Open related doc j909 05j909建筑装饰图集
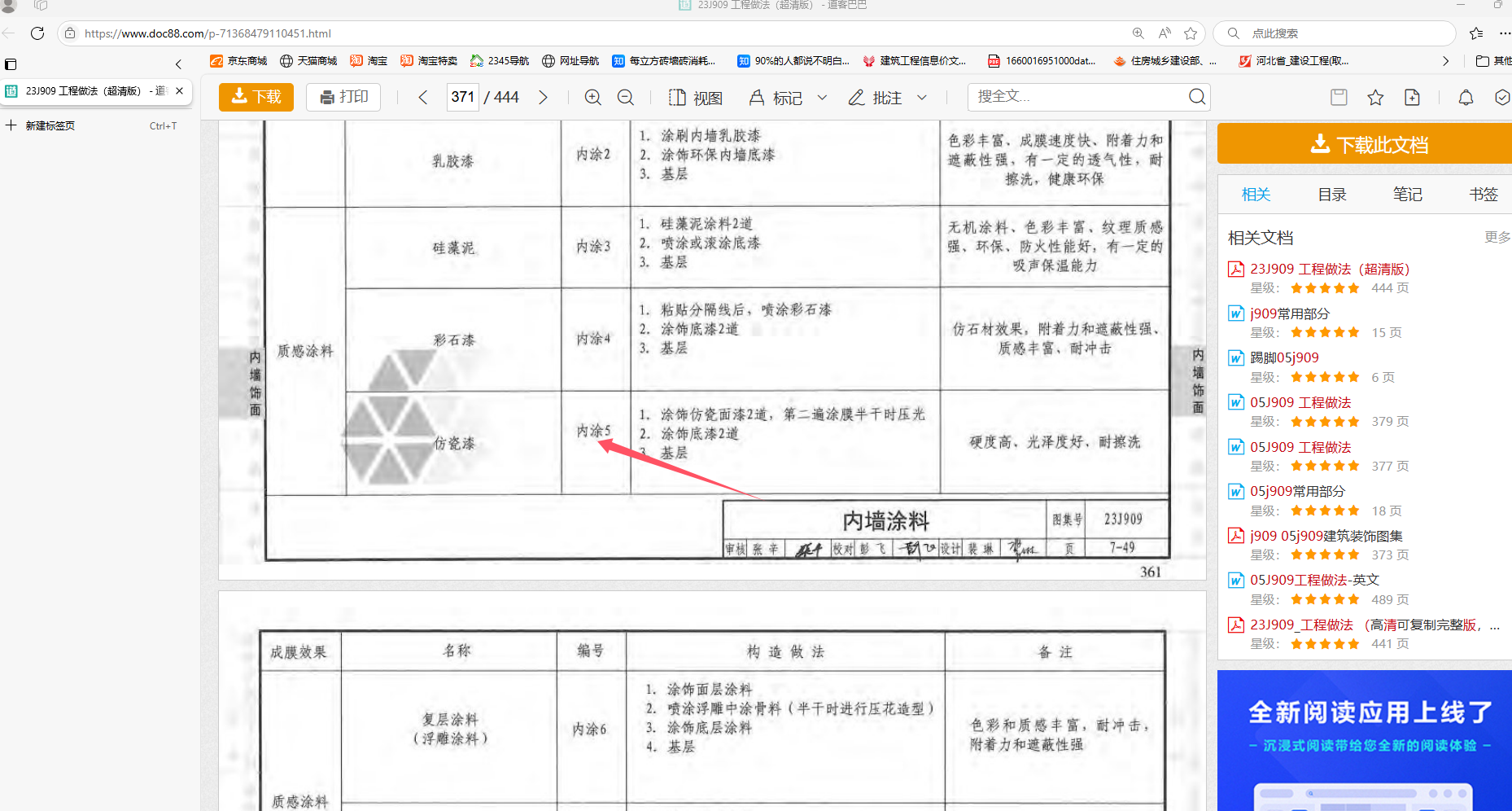The image size is (1512, 811). pos(1326,536)
